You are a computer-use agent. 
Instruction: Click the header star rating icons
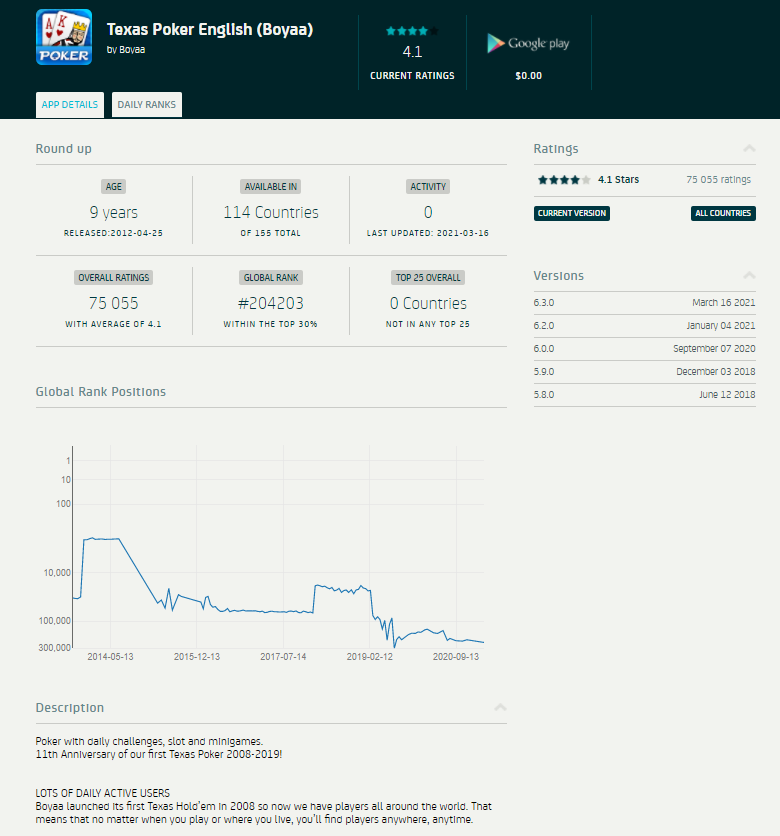click(412, 31)
